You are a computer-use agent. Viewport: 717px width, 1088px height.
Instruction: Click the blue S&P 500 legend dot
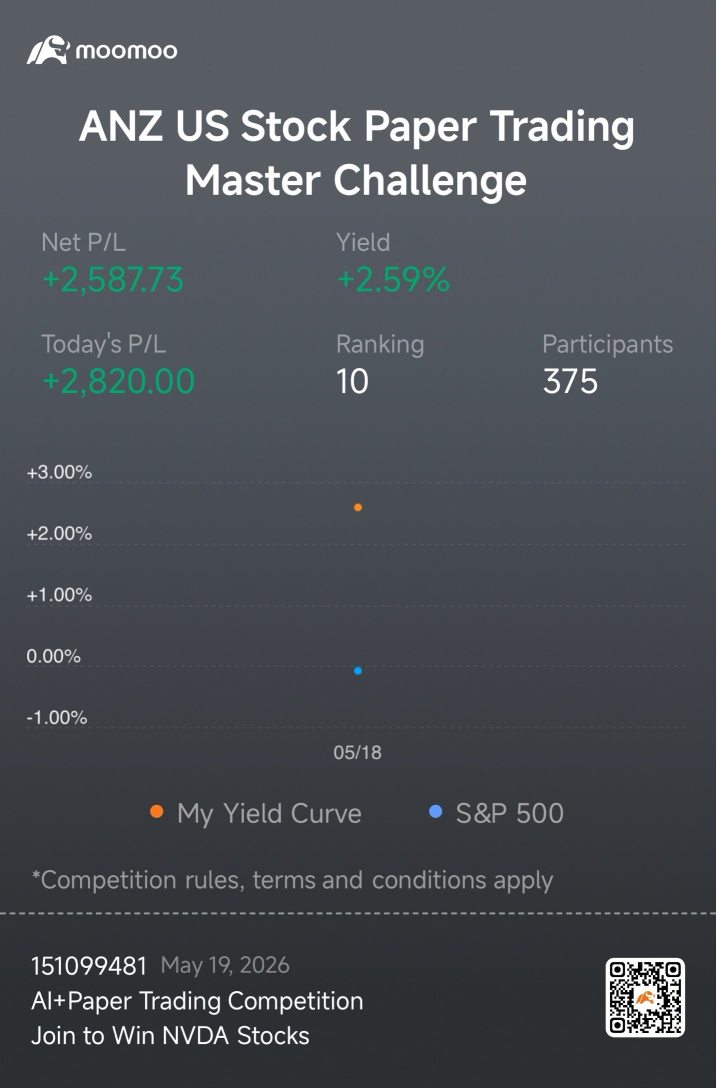[x=435, y=811]
